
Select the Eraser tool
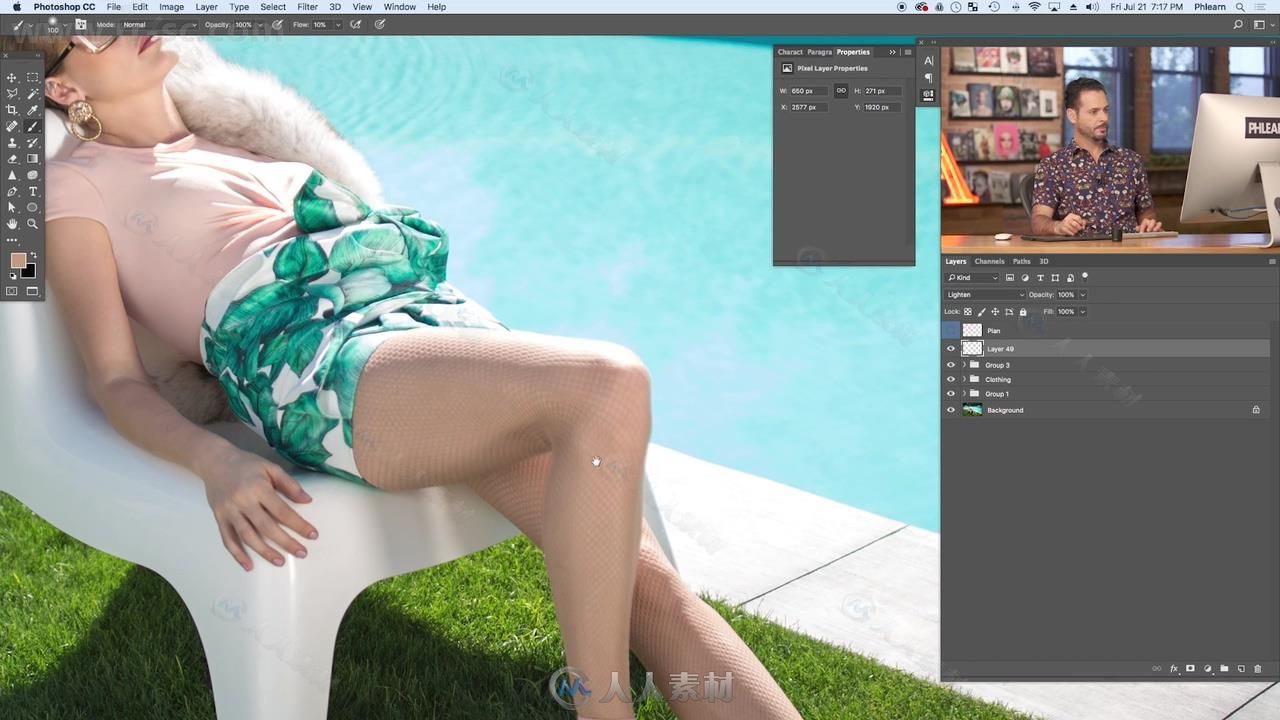tap(12, 159)
